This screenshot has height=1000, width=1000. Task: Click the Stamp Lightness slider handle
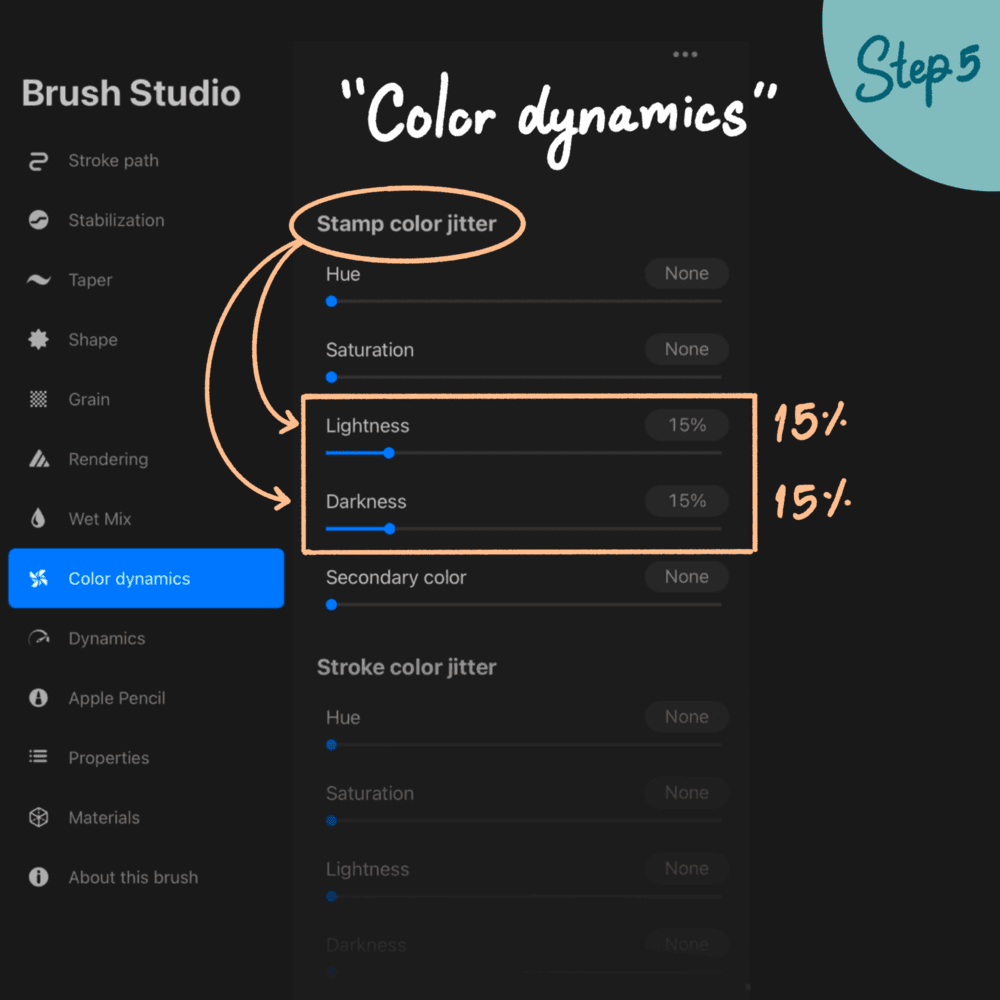[389, 453]
